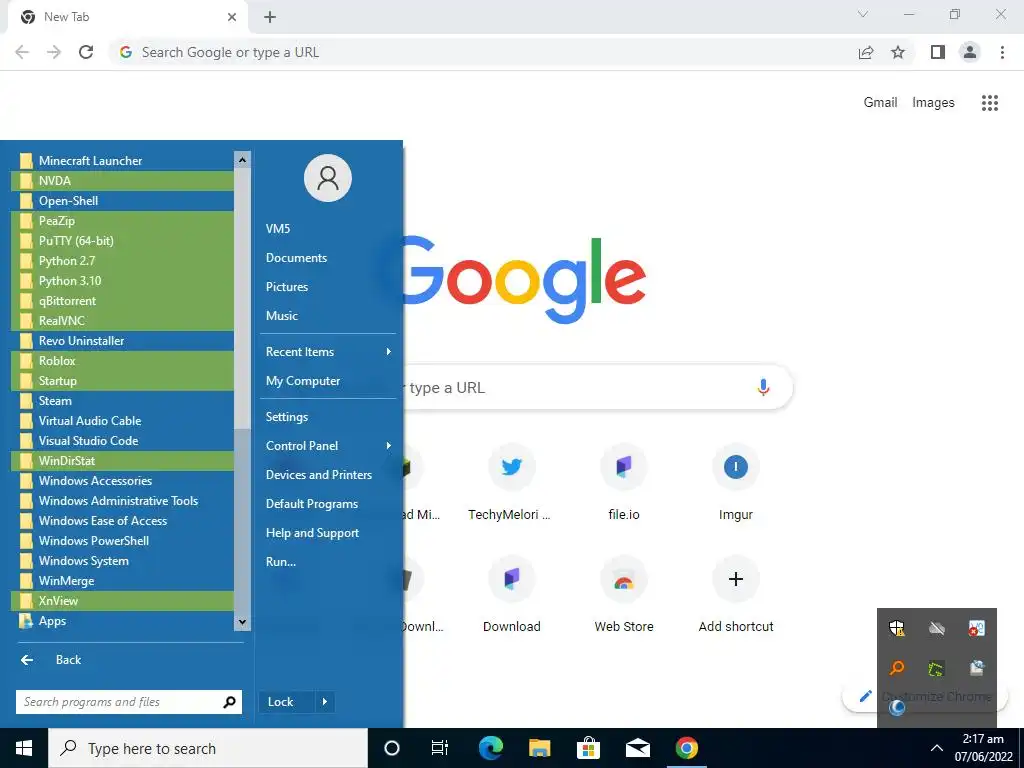Screen dimensions: 1024x768
Task: Click the Windows Start button
Action: (24, 748)
